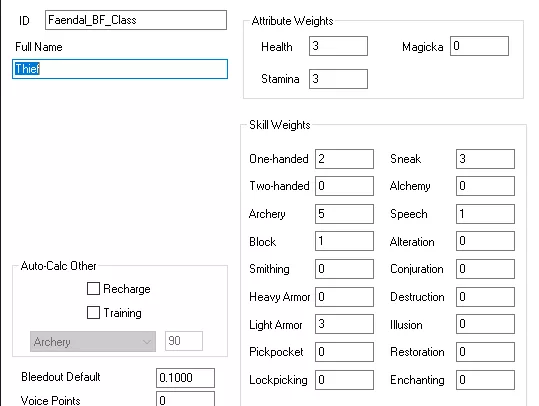This screenshot has width=539, height=406.
Task: Click the ID field containing Faendal_BF_Class
Action: [136, 20]
